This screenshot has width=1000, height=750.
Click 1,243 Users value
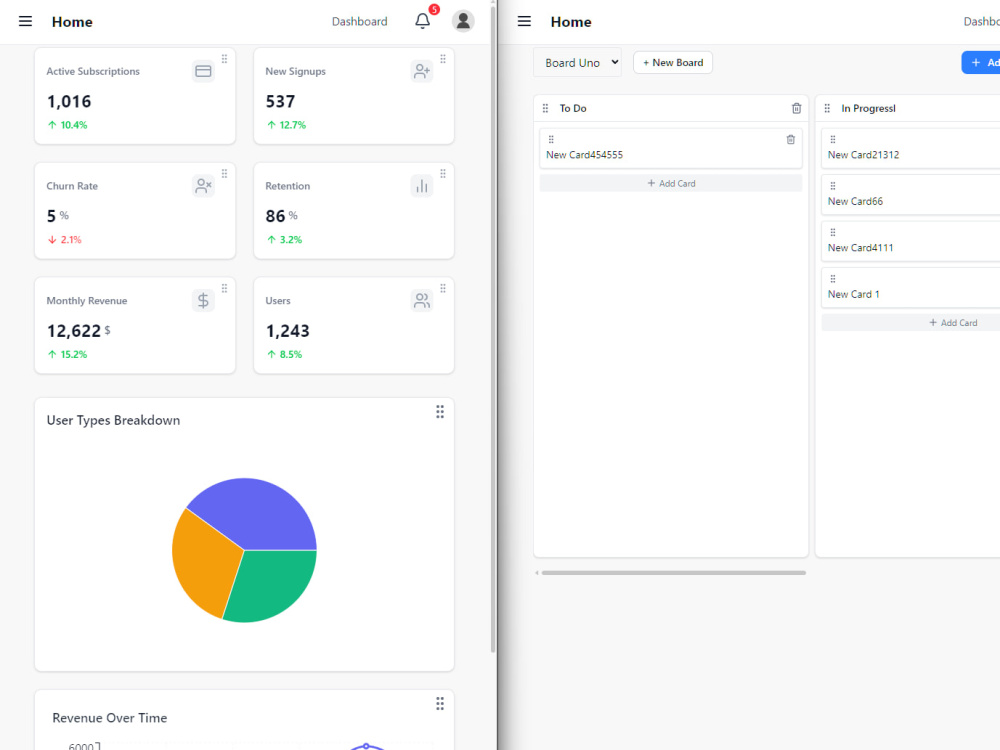[x=288, y=331]
